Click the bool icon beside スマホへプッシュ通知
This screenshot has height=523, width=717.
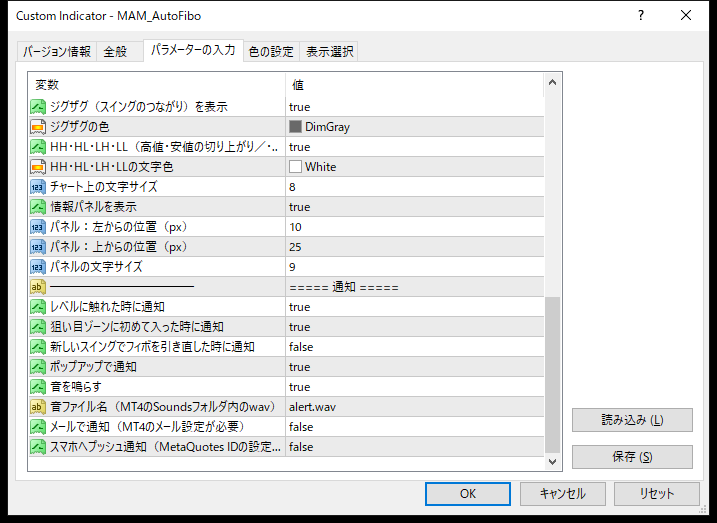click(38, 447)
